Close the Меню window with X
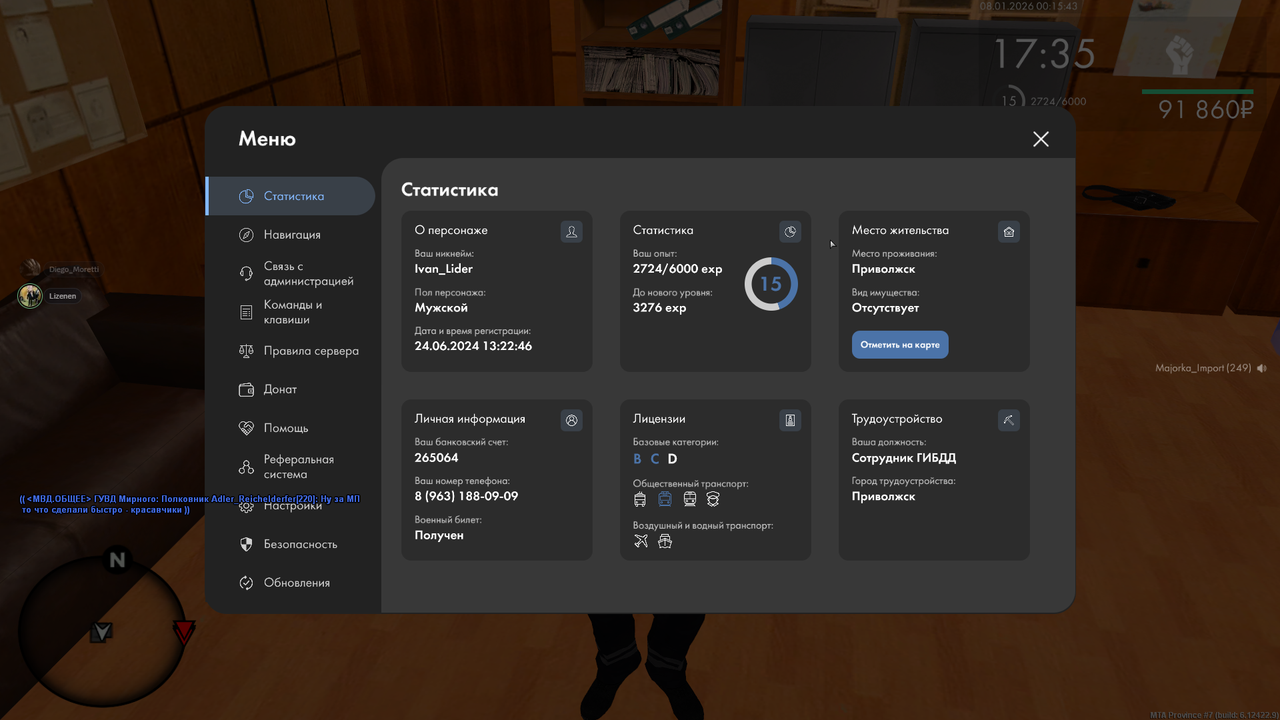1280x720 pixels. point(1041,139)
